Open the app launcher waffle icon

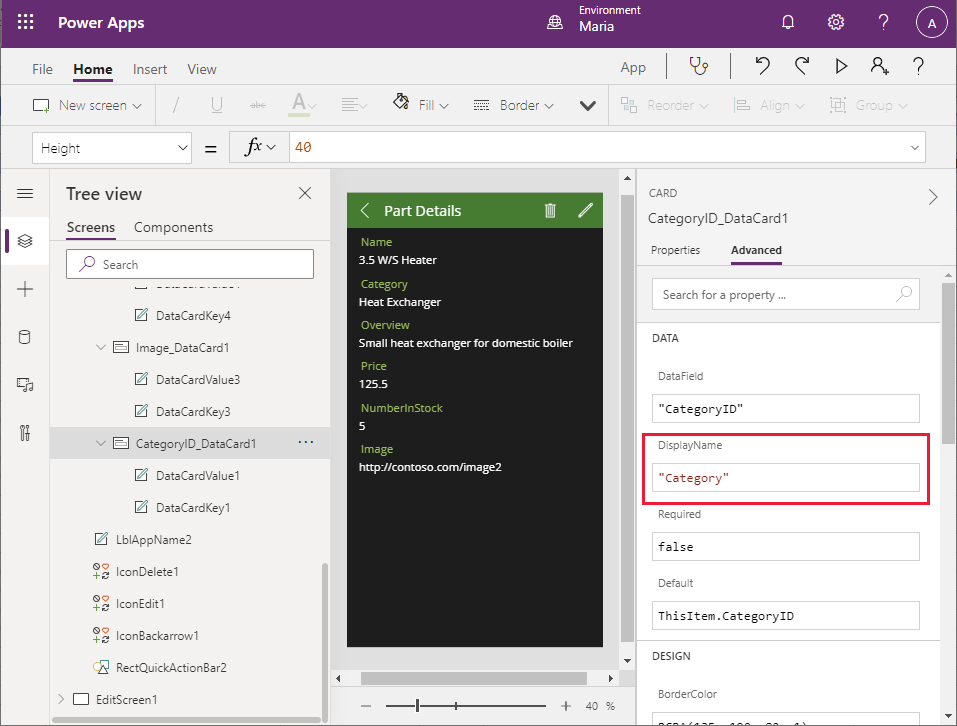(x=26, y=22)
